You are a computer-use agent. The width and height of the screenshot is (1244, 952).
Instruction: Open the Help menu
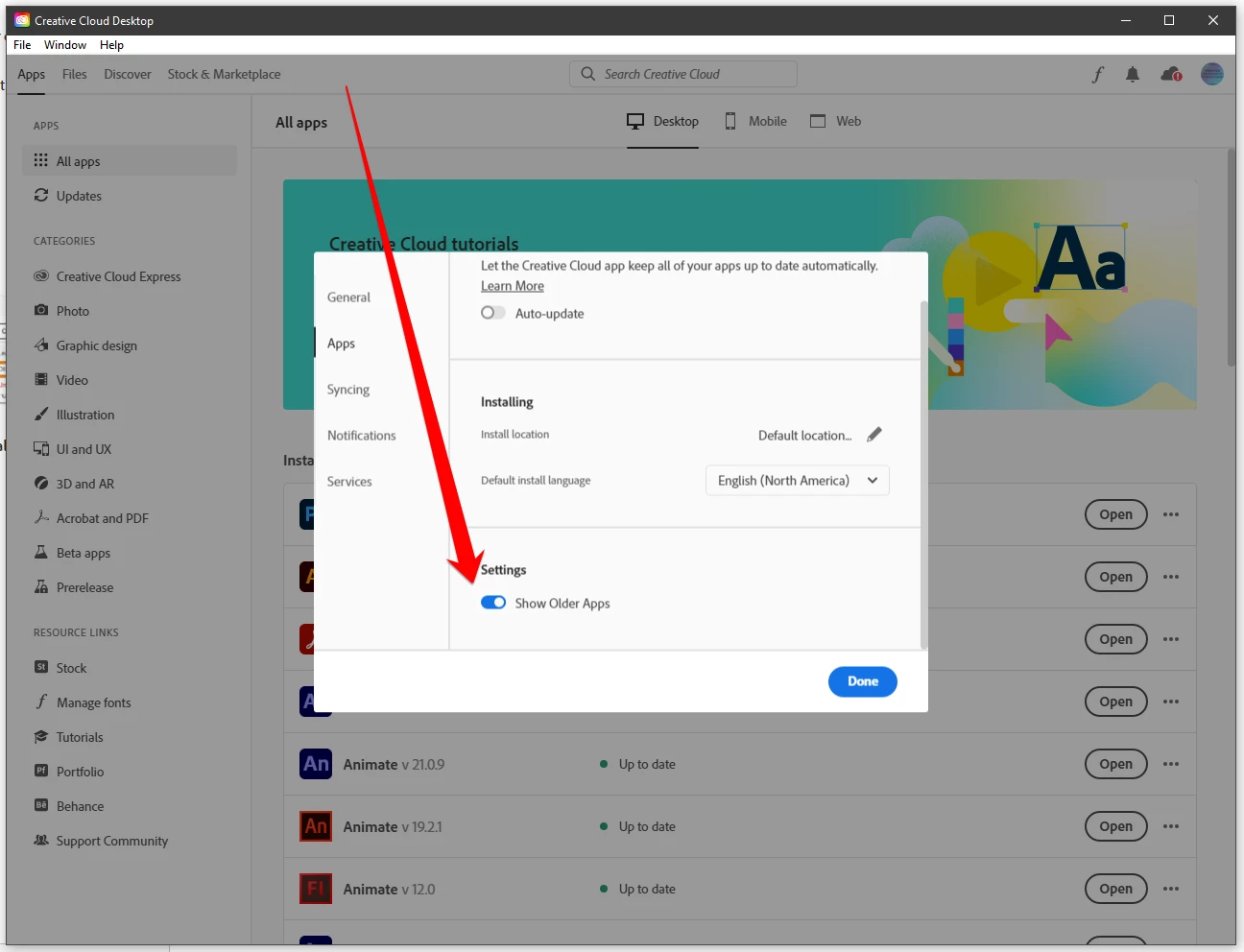111,45
